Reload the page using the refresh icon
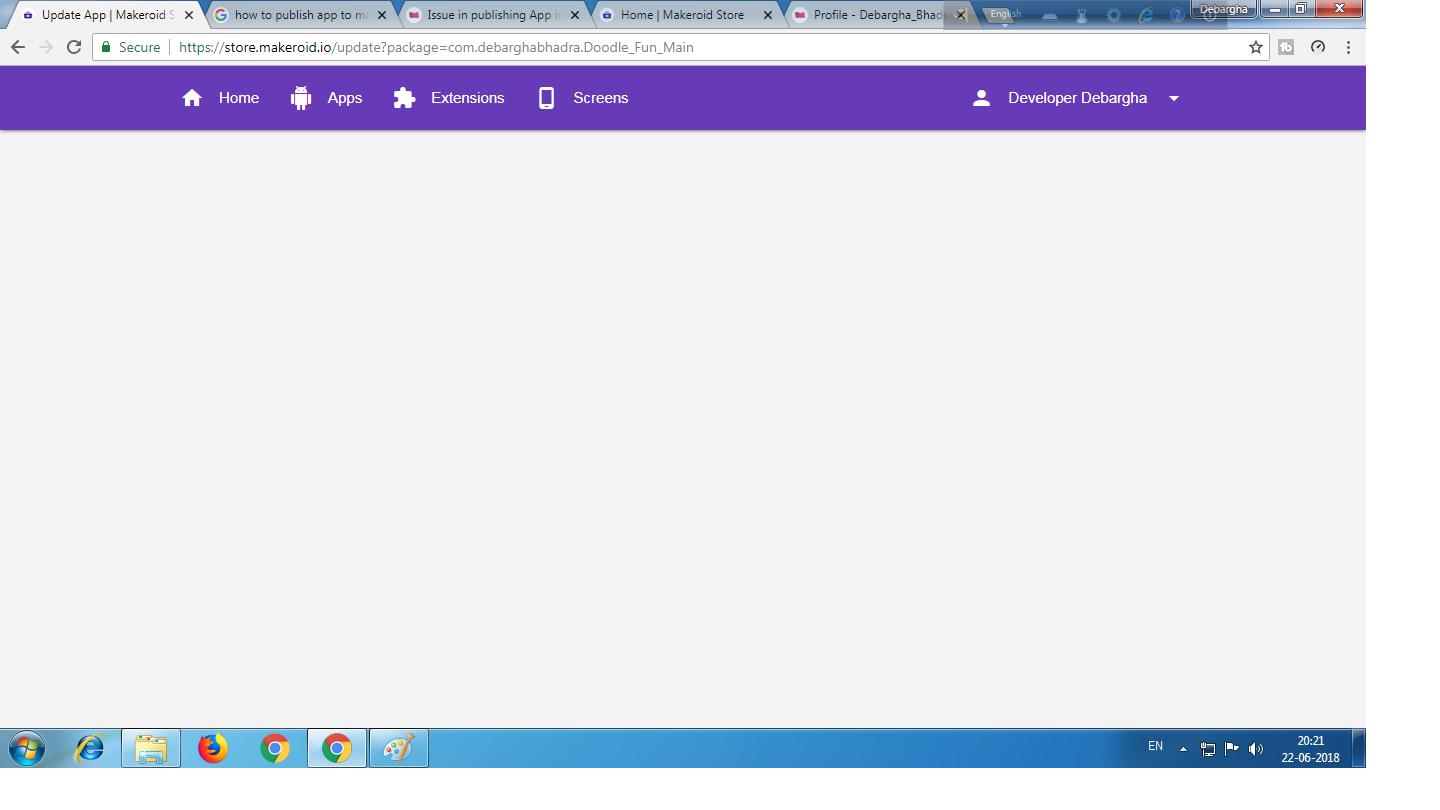The image size is (1440, 810). click(74, 47)
